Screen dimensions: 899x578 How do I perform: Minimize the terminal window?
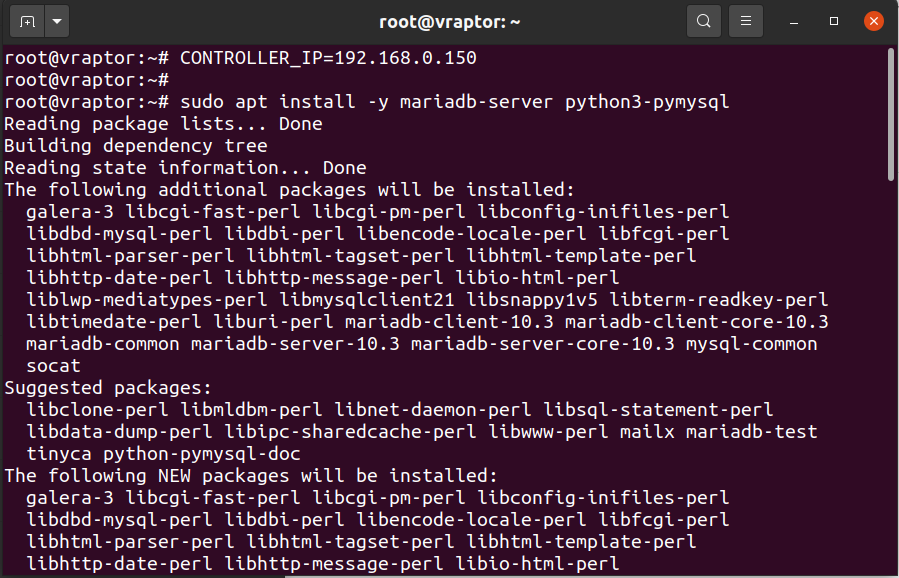794,22
